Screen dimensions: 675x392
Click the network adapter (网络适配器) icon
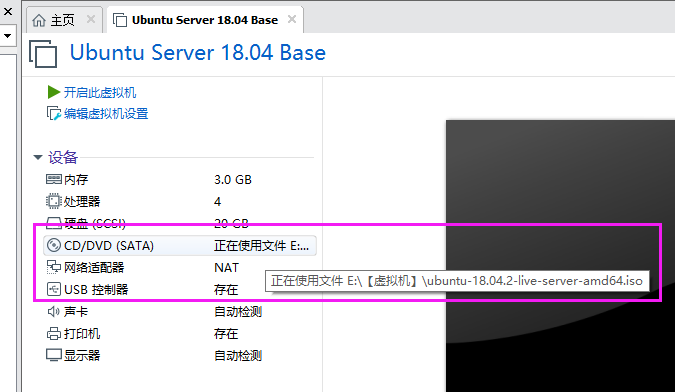[54, 267]
